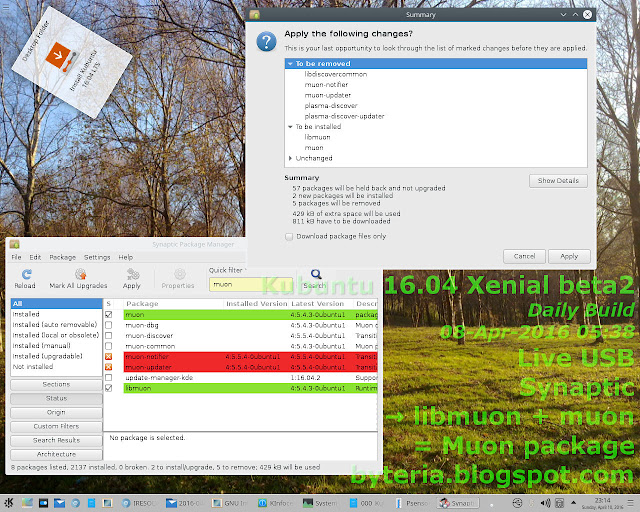Click the Show Details button
Viewport: 640px width, 512px height.
[x=558, y=181]
